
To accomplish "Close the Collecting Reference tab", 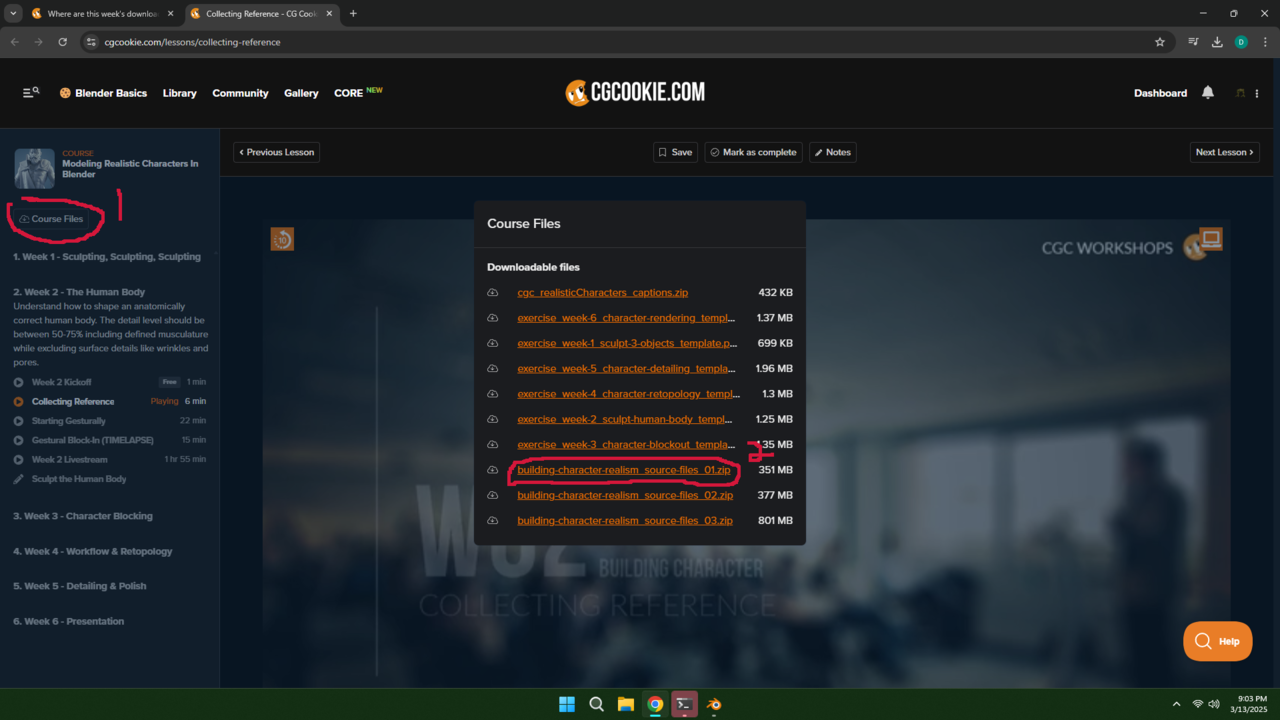I will [328, 14].
